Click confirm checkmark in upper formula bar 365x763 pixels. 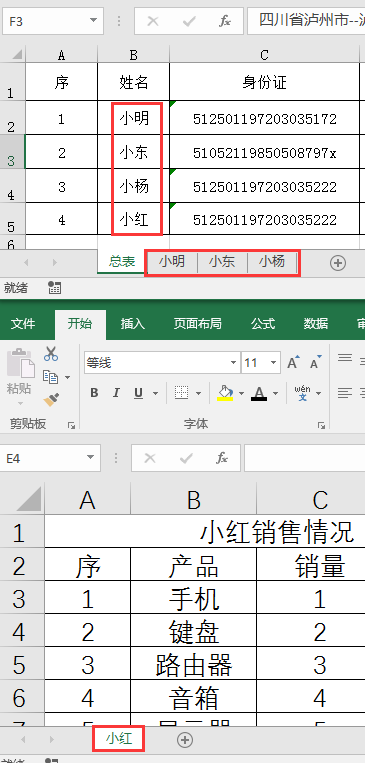189,21
